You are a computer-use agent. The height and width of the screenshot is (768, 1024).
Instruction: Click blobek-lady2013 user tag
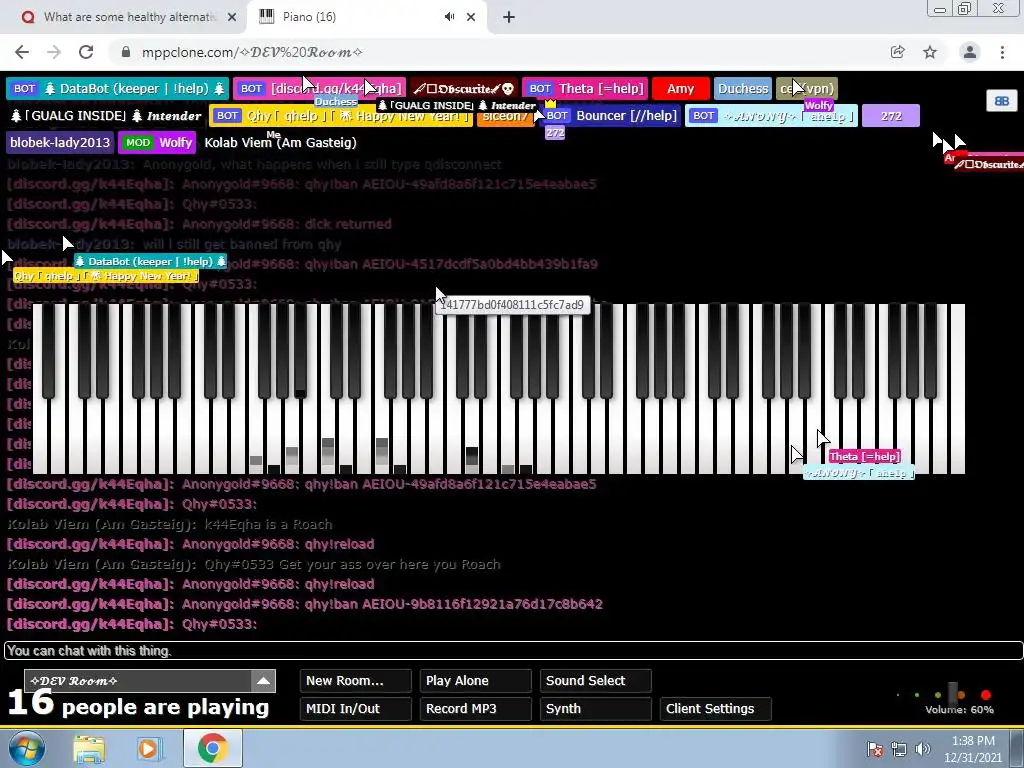pos(60,142)
